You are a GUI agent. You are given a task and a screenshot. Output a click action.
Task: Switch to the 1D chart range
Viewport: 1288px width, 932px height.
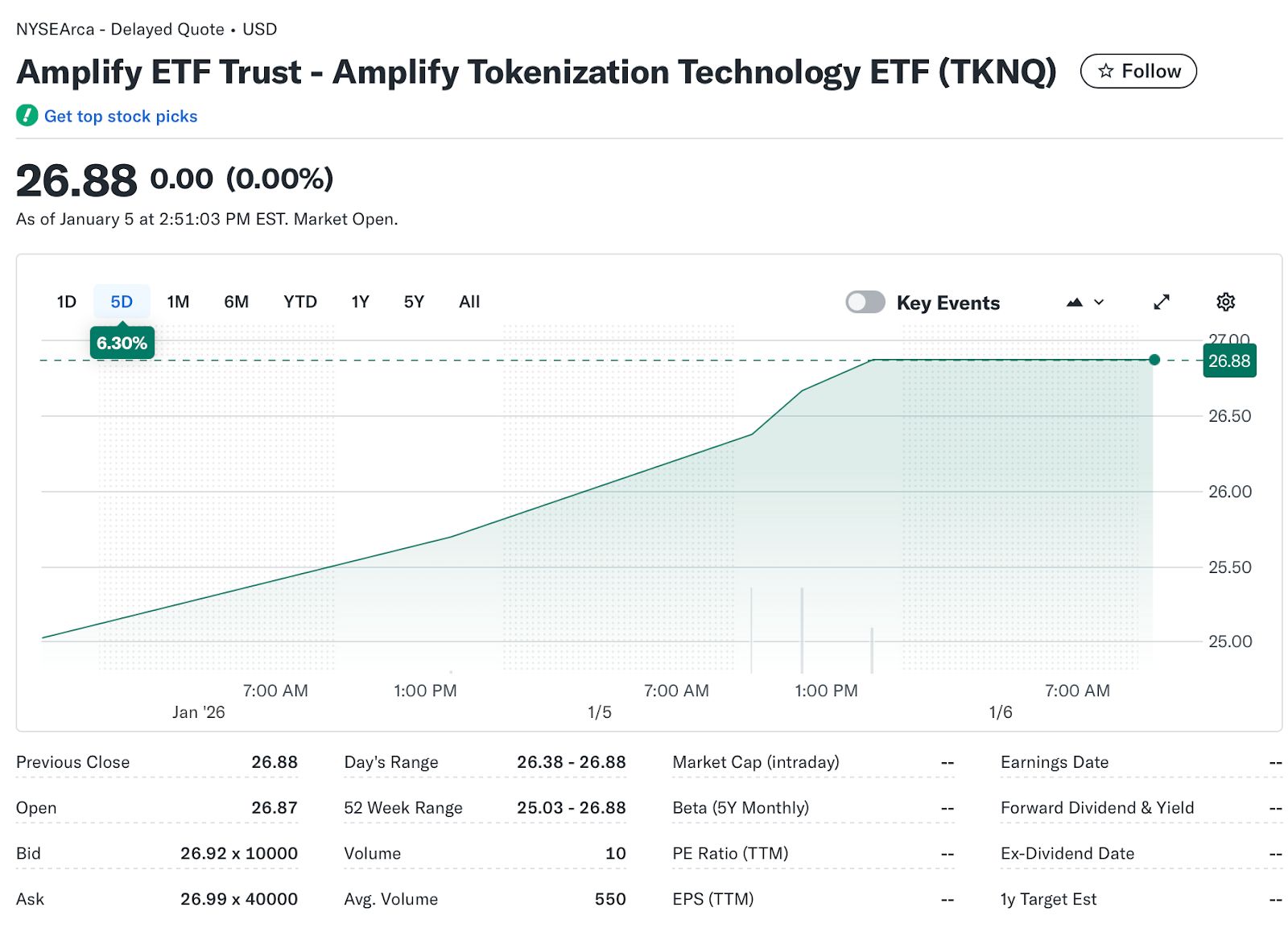(x=66, y=302)
